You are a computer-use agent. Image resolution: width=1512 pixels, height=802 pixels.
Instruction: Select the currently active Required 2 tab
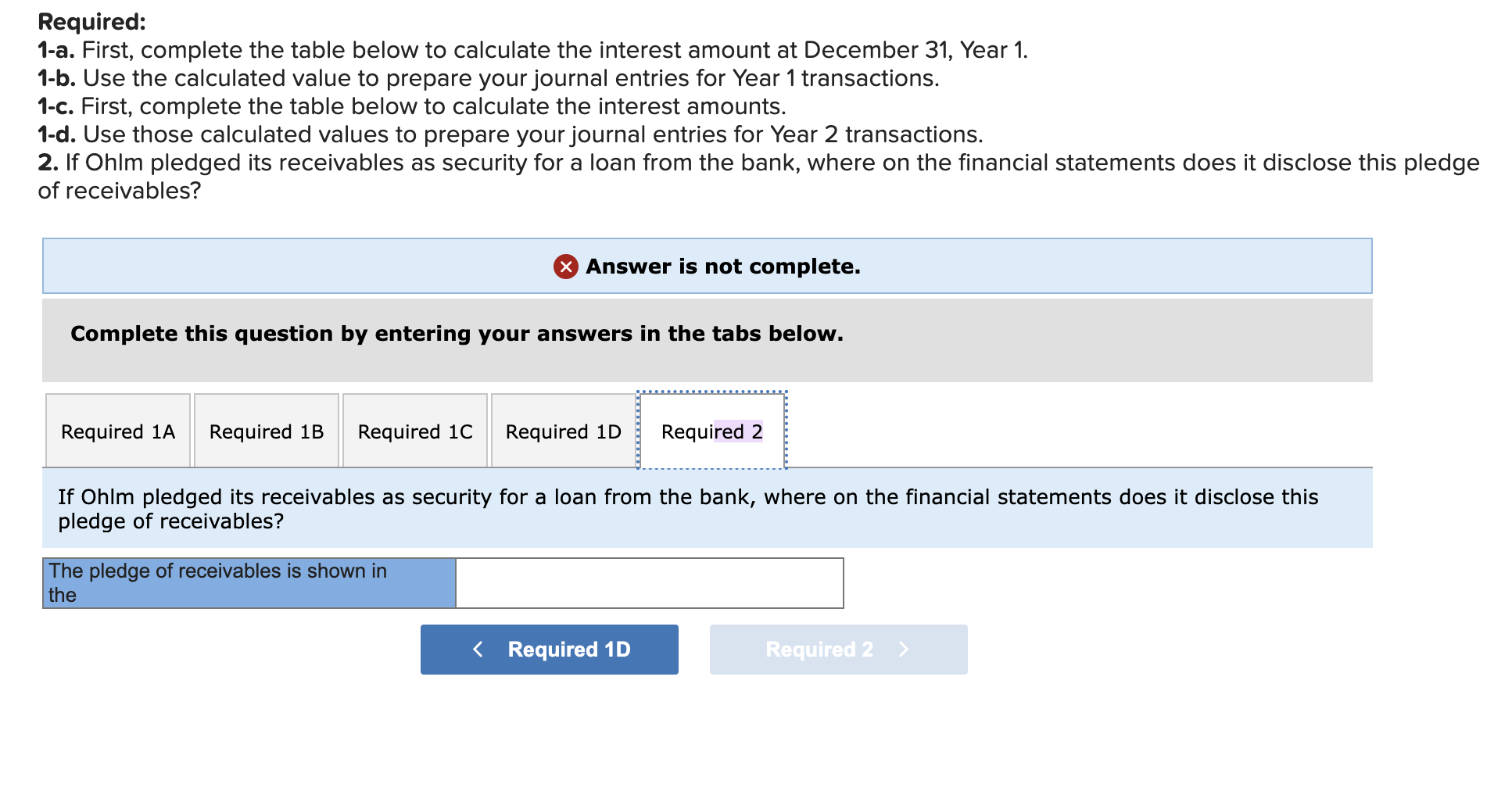click(711, 431)
